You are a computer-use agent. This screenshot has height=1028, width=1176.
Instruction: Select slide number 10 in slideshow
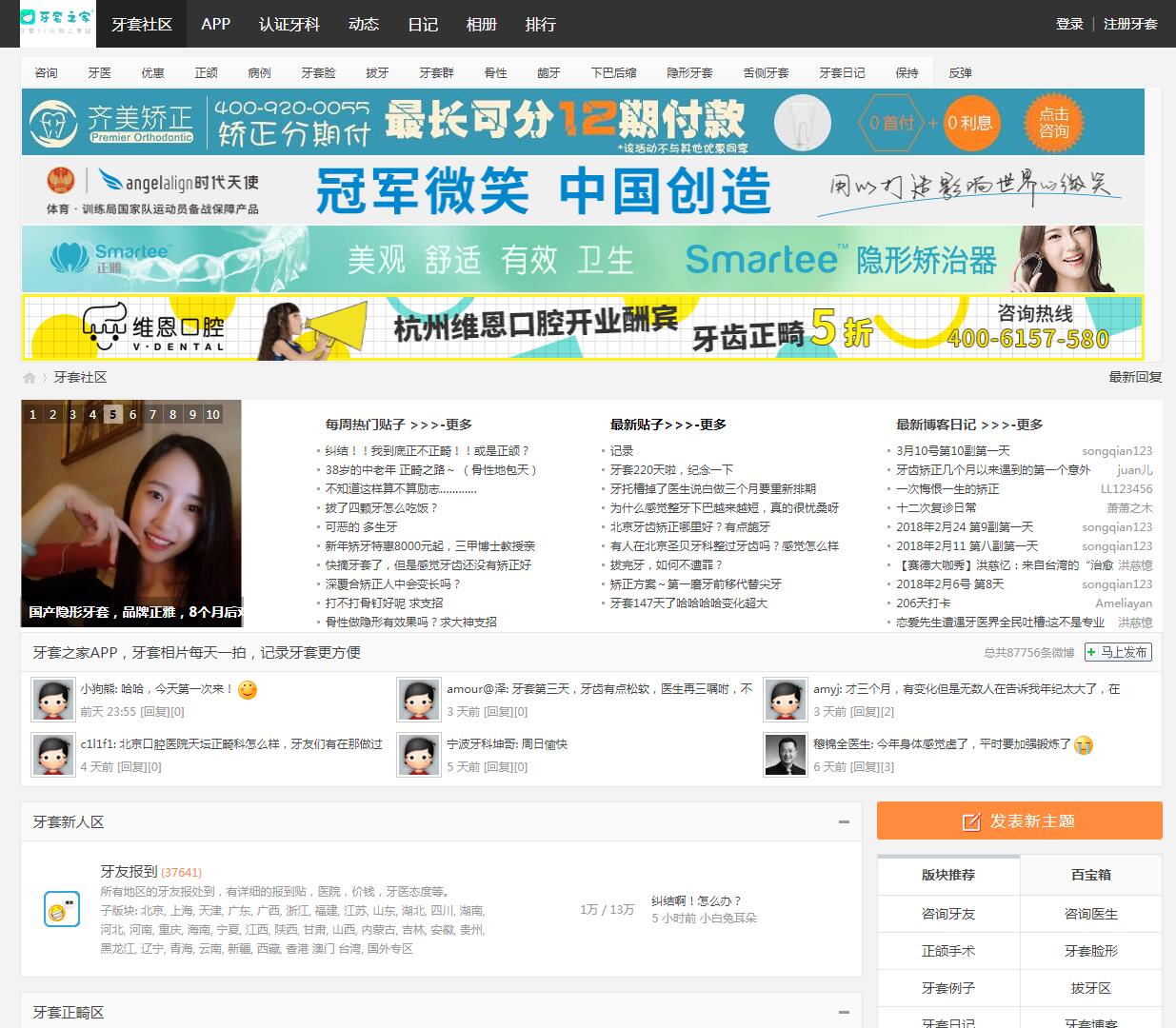212,414
